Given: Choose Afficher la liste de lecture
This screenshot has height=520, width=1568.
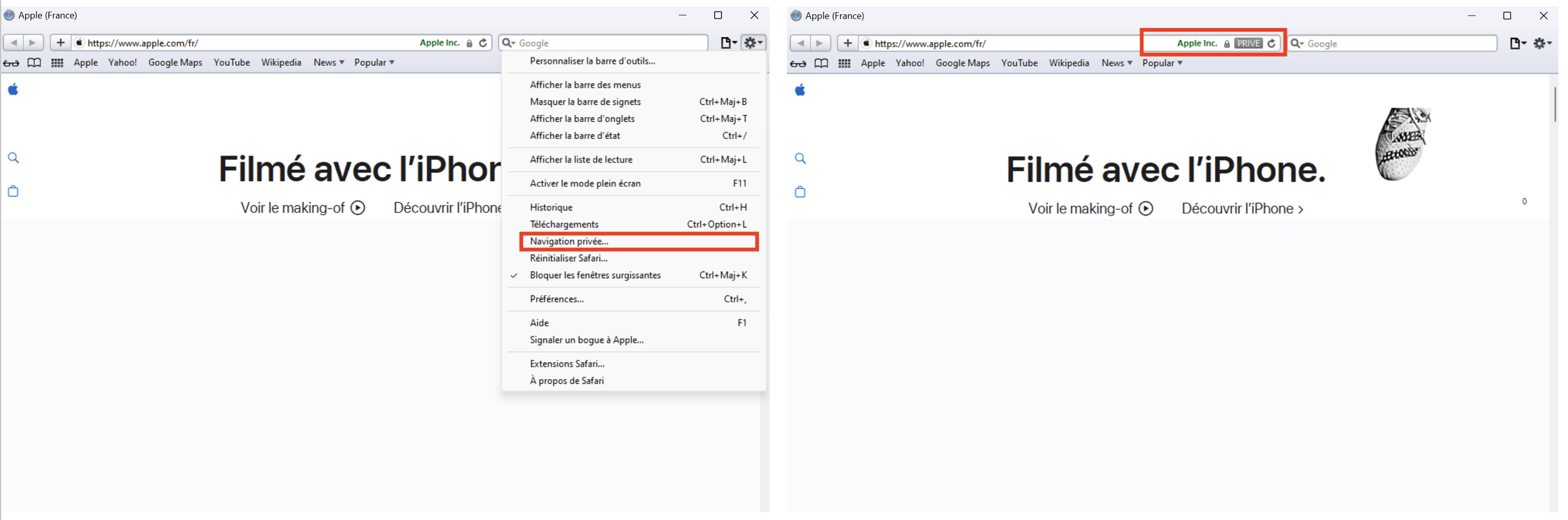Looking at the screenshot, I should (634, 159).
